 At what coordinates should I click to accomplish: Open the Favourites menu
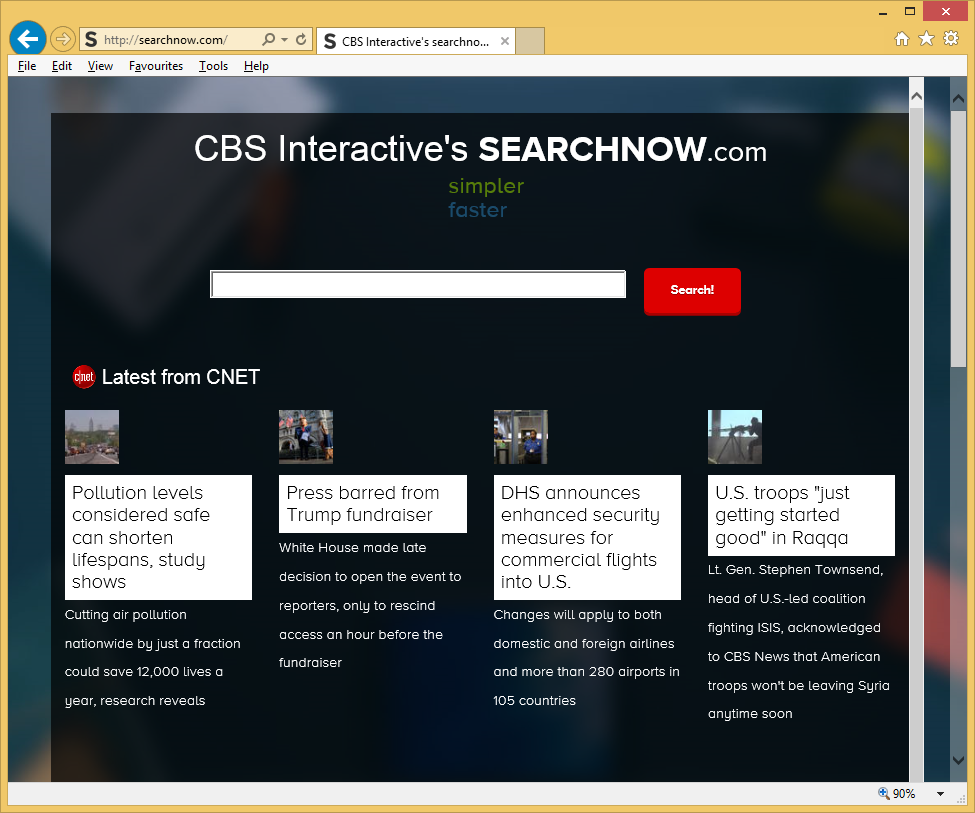tap(155, 66)
